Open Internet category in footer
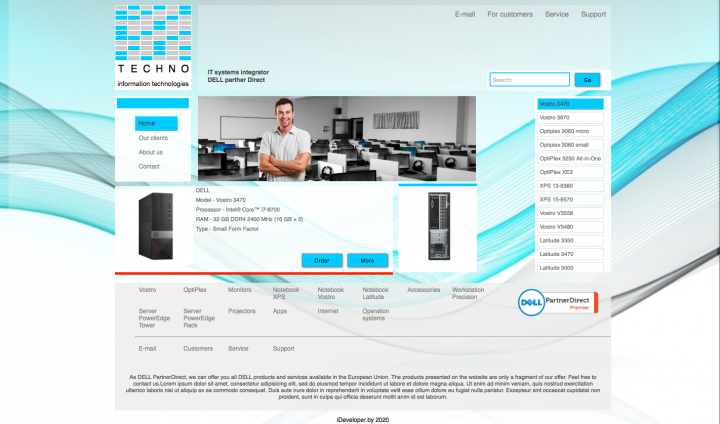 click(328, 311)
